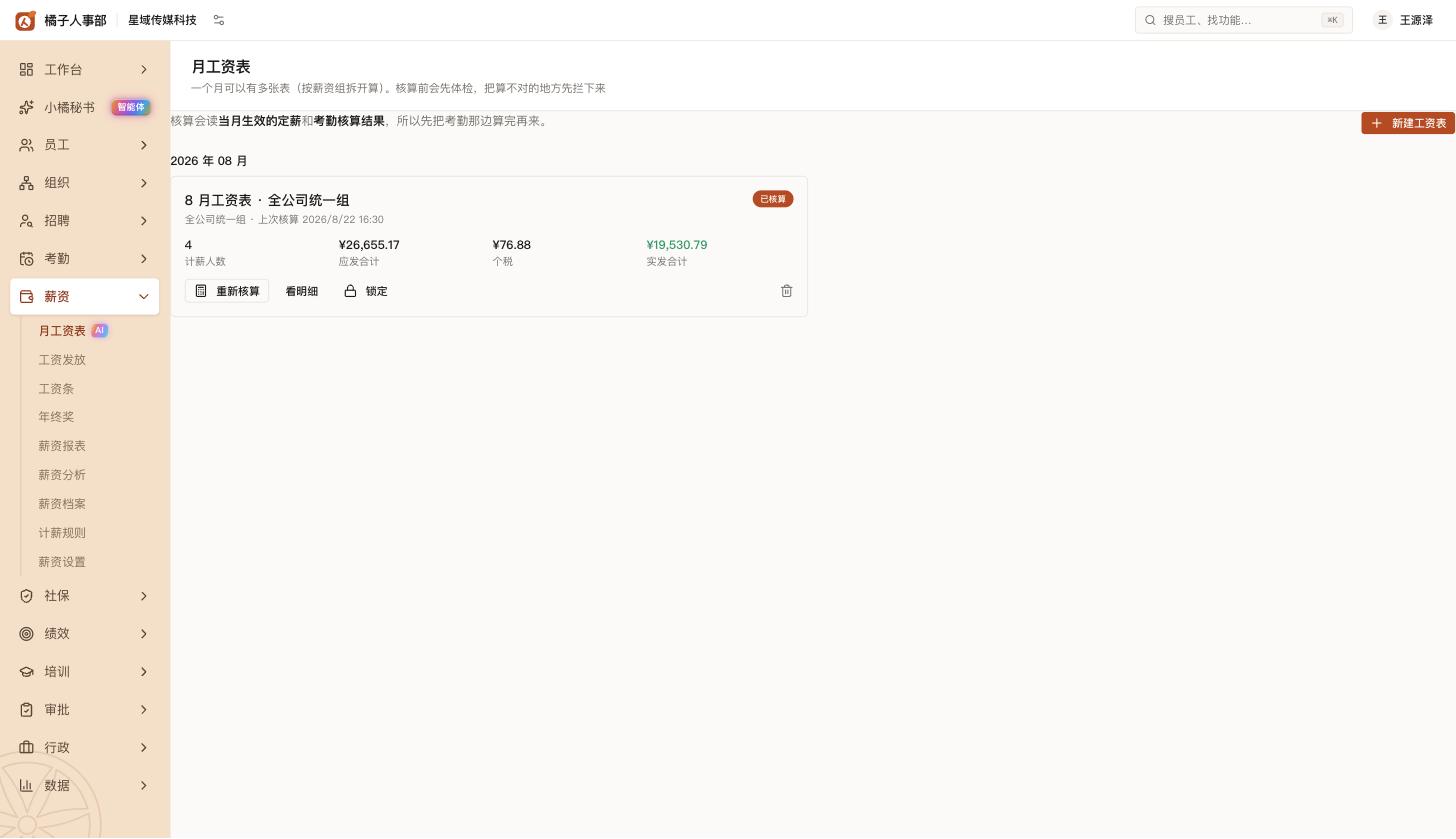Viewport: 1456px width, 839px height.
Task: Open 工资发放 in the sidebar
Action: (x=62, y=360)
